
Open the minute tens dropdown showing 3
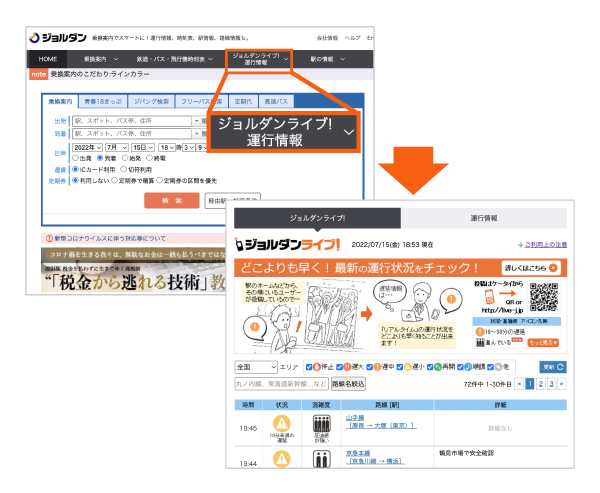[189, 147]
